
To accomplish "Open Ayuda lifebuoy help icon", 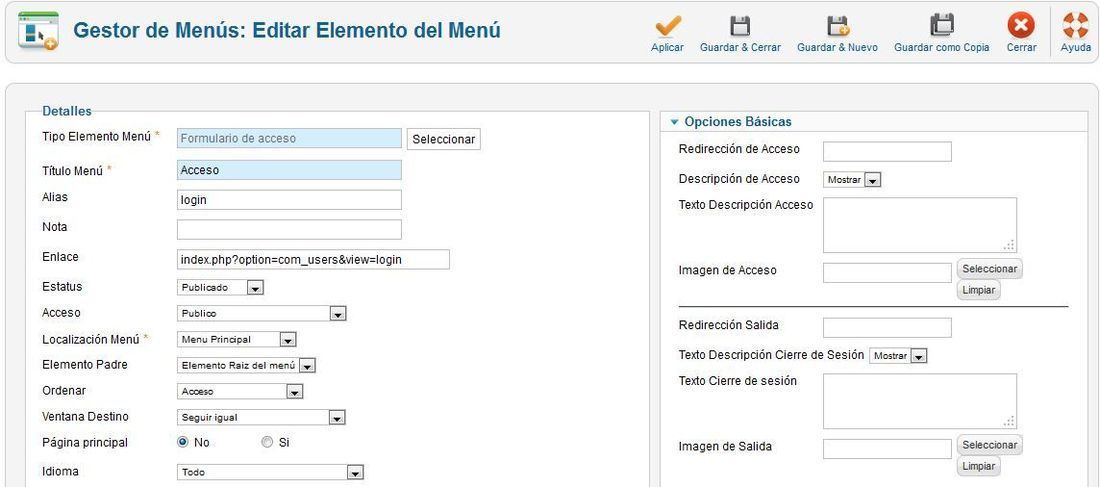I will pos(1075,26).
